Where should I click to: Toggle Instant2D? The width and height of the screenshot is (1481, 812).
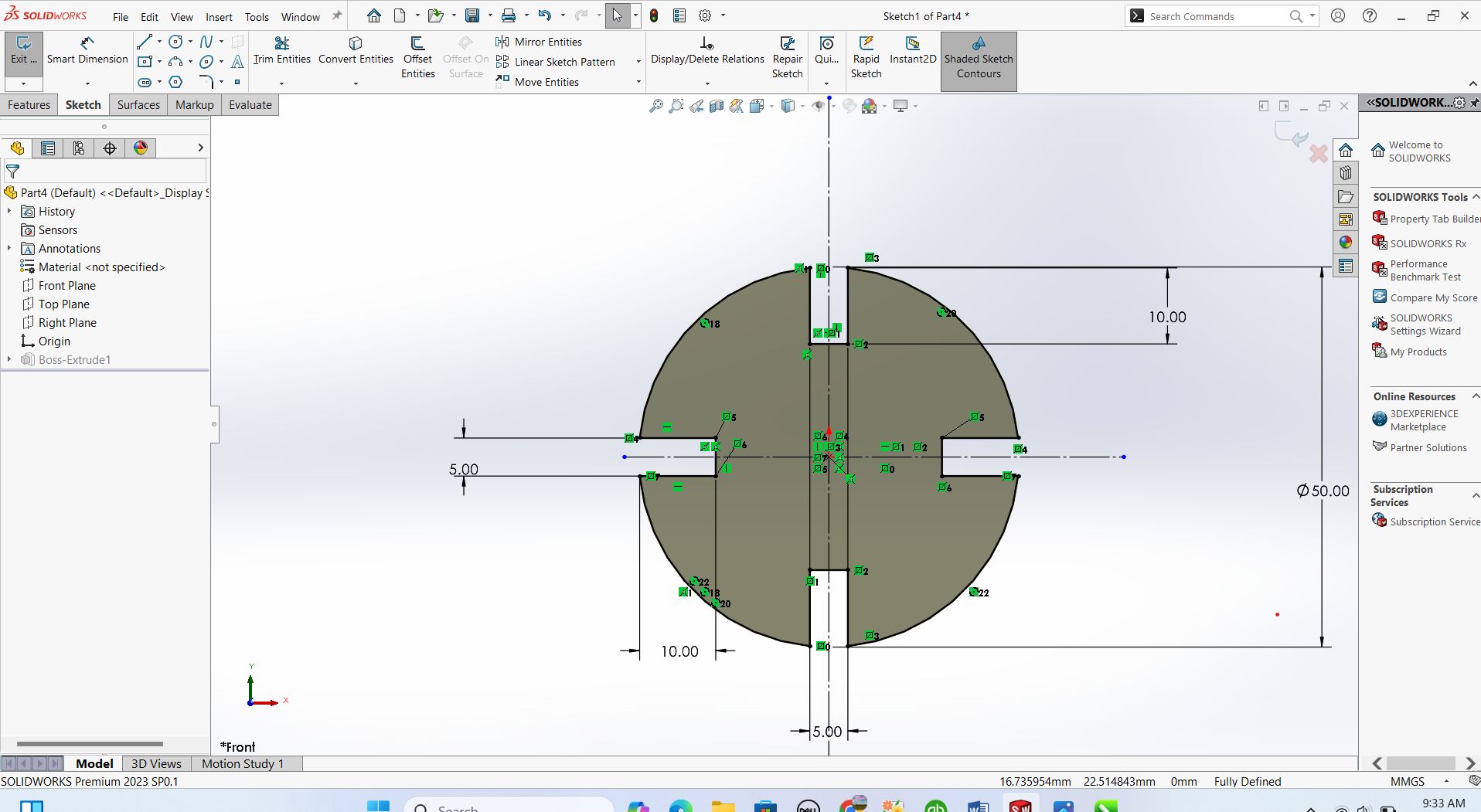(913, 50)
